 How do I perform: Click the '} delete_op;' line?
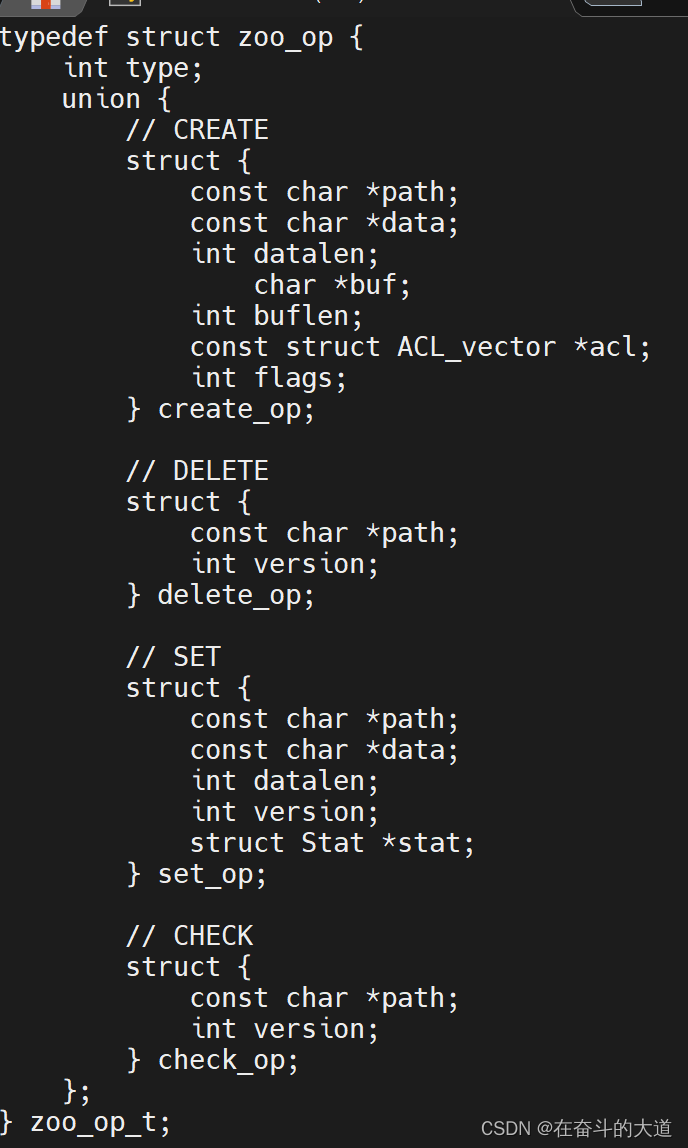221,595
